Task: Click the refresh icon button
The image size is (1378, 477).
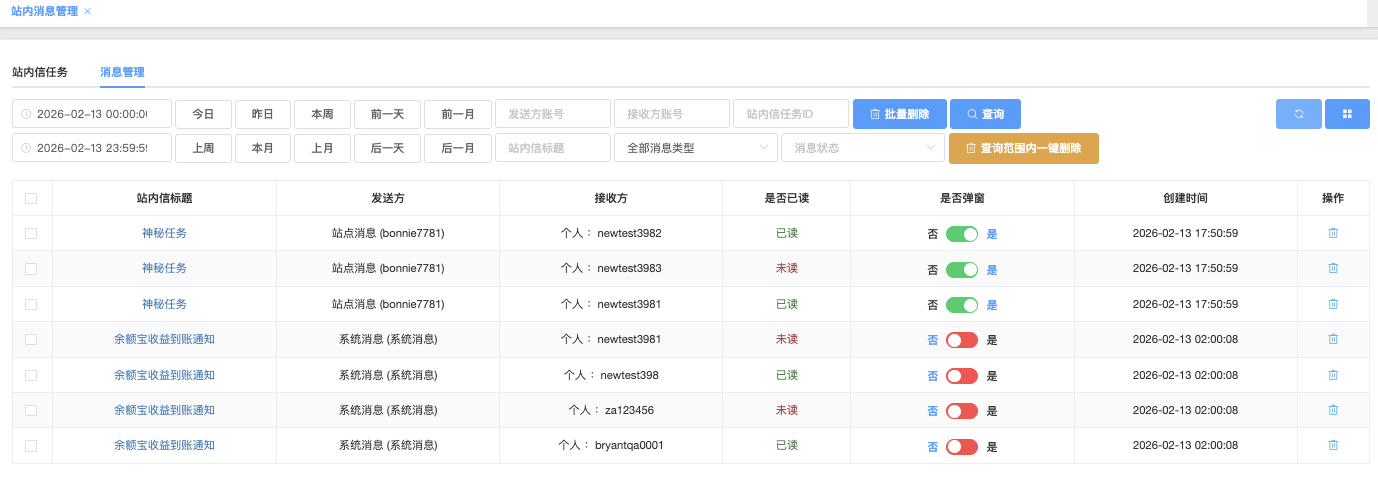Action: pyautogui.click(x=1298, y=114)
